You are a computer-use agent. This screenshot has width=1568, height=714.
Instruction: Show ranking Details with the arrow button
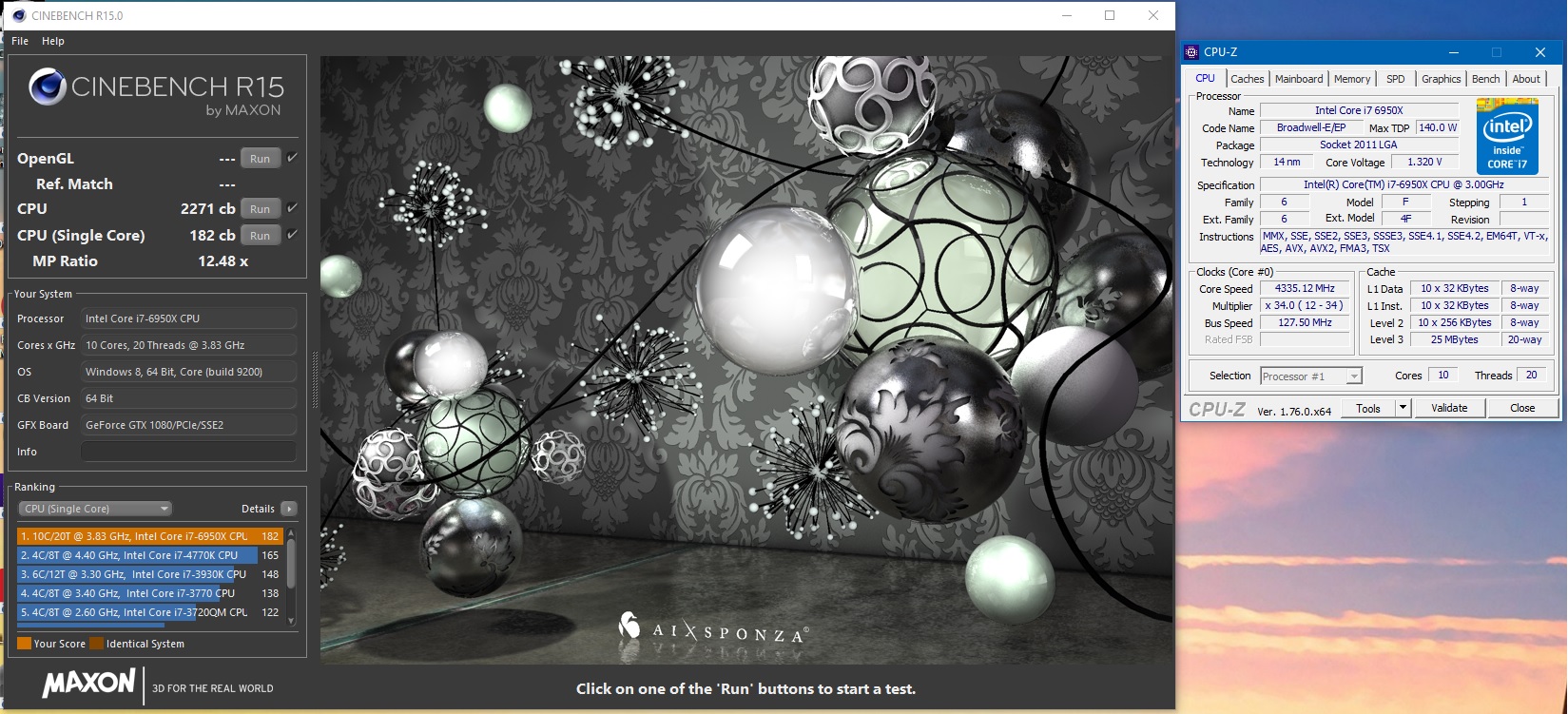[289, 509]
